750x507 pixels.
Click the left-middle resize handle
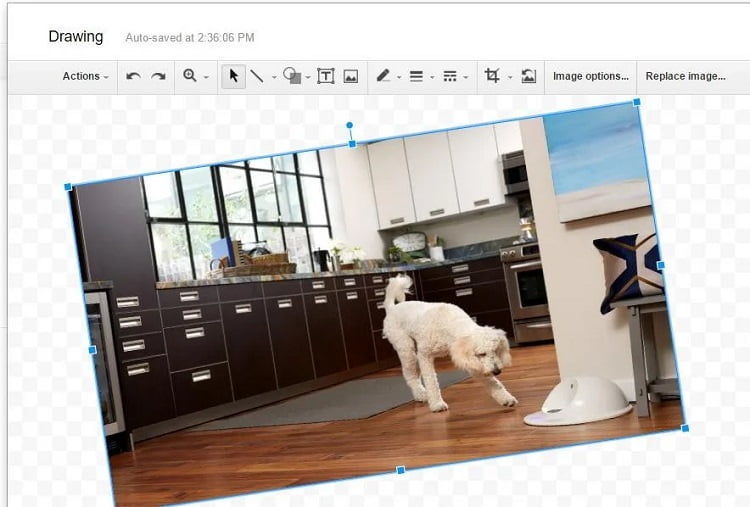coord(92,350)
